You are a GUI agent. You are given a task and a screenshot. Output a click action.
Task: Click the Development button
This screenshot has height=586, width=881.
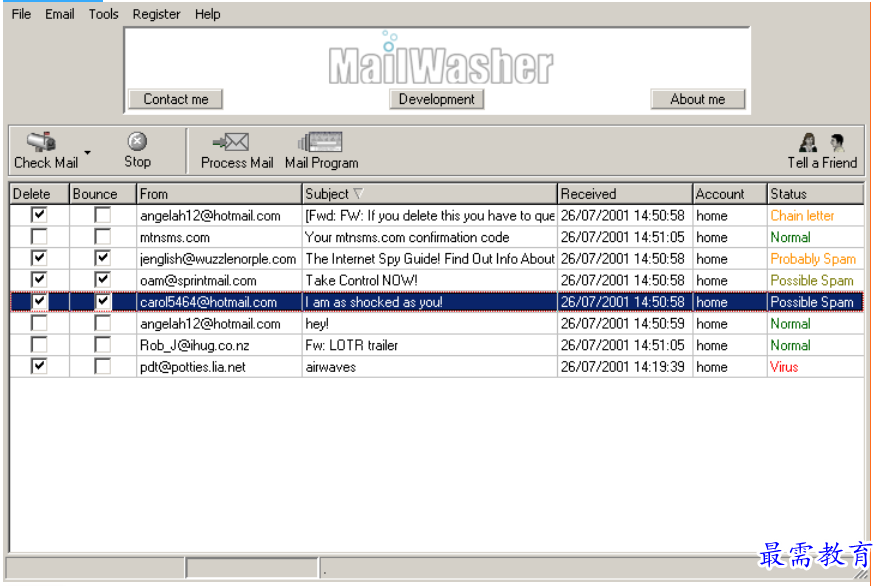tap(437, 99)
